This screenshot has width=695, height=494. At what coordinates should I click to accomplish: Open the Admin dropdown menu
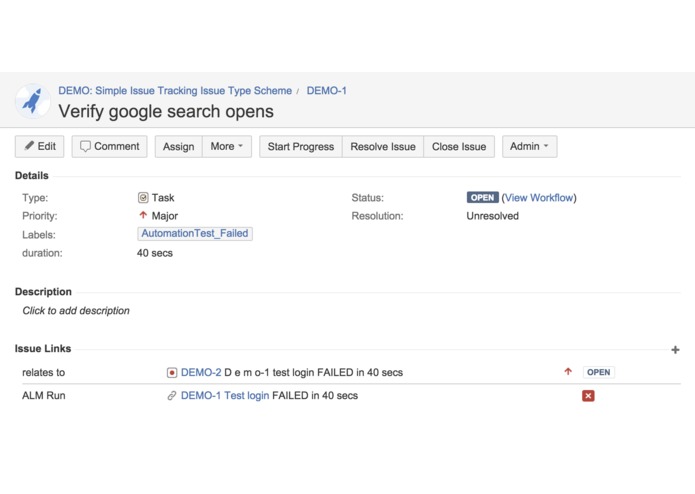point(529,147)
